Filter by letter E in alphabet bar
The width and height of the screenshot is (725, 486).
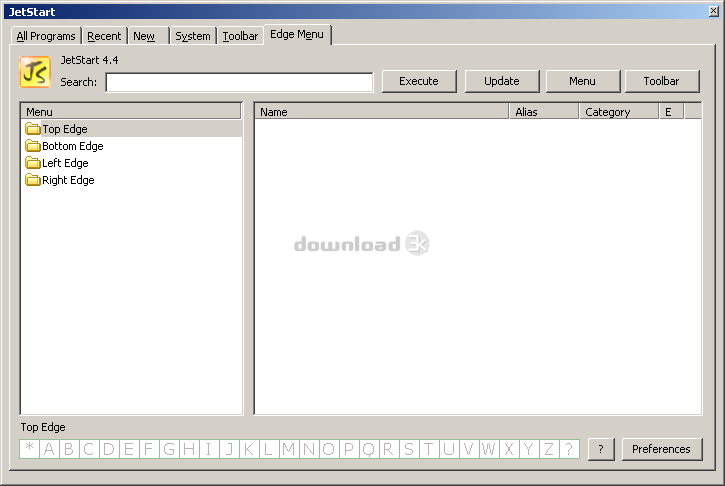pyautogui.click(x=129, y=449)
